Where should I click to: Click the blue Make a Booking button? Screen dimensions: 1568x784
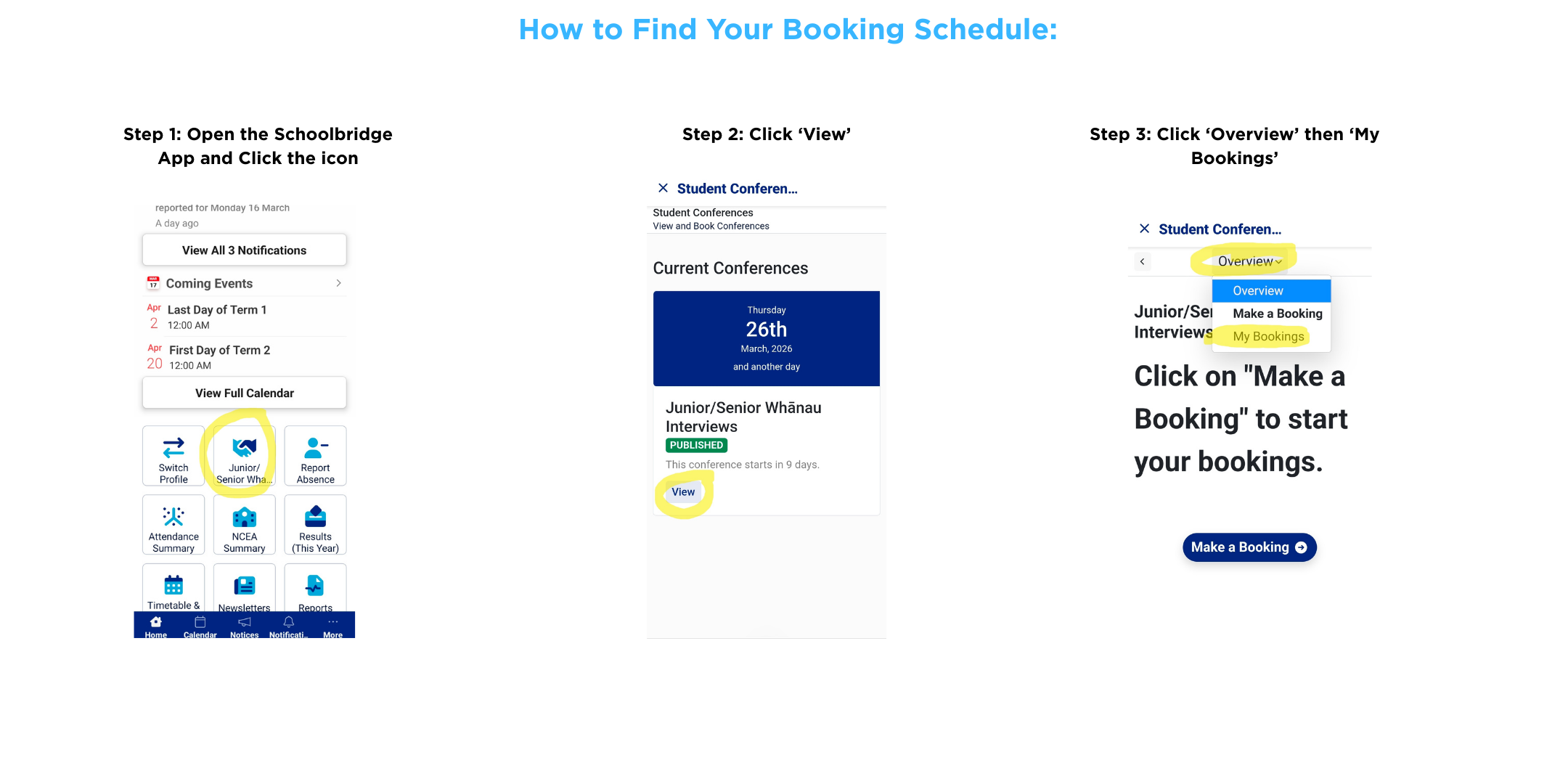coord(1249,547)
